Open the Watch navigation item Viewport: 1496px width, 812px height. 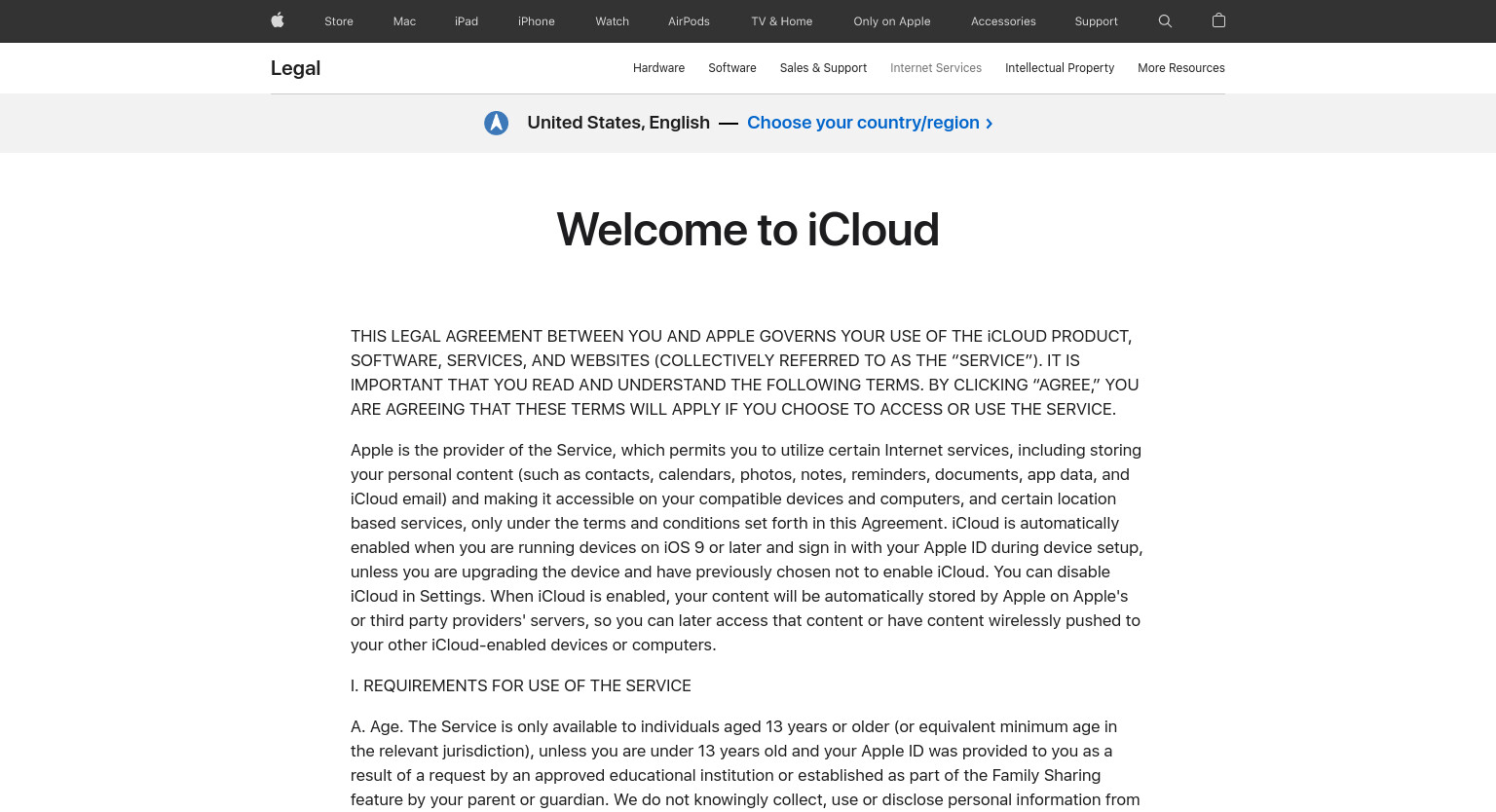[x=613, y=21]
